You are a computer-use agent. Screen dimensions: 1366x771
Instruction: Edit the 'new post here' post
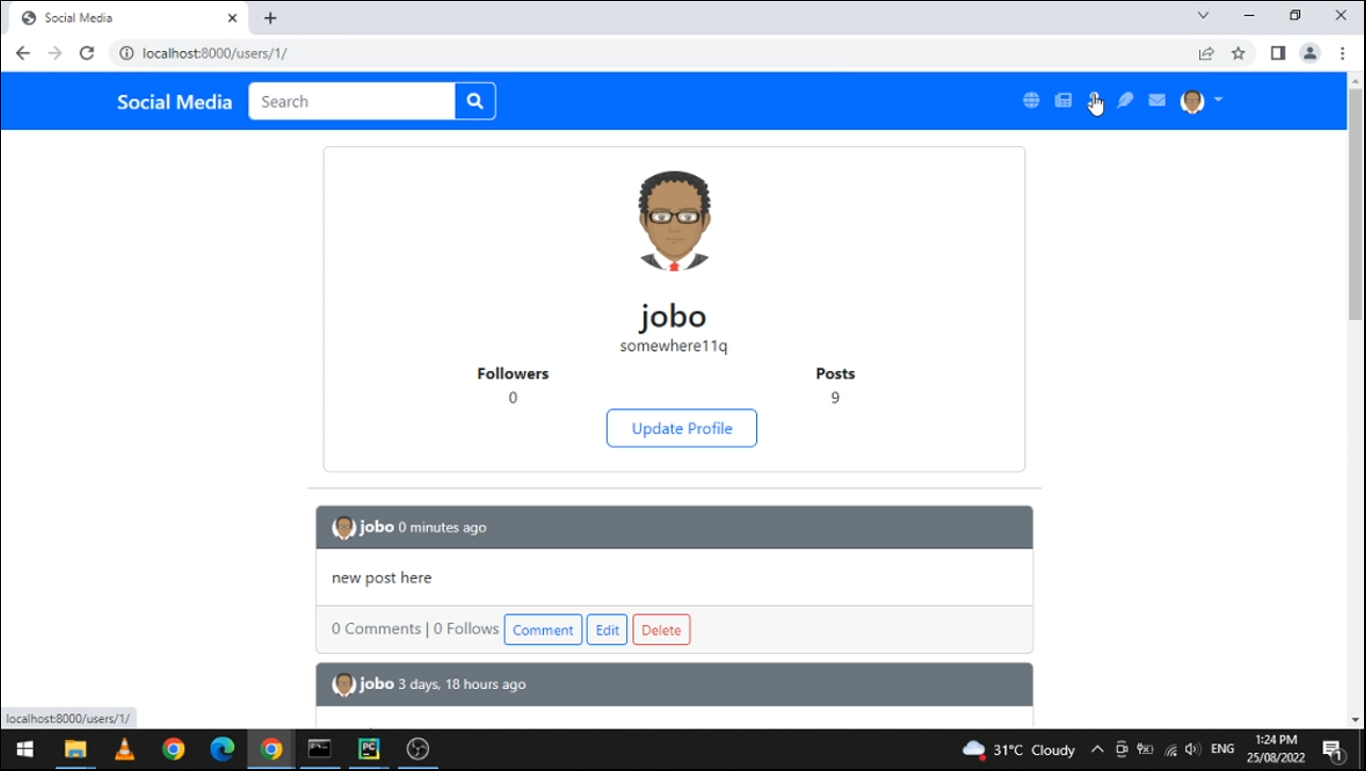pos(607,630)
